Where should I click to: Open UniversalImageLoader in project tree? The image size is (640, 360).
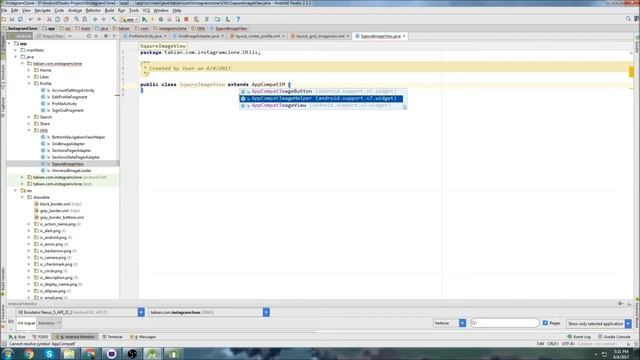(x=71, y=171)
